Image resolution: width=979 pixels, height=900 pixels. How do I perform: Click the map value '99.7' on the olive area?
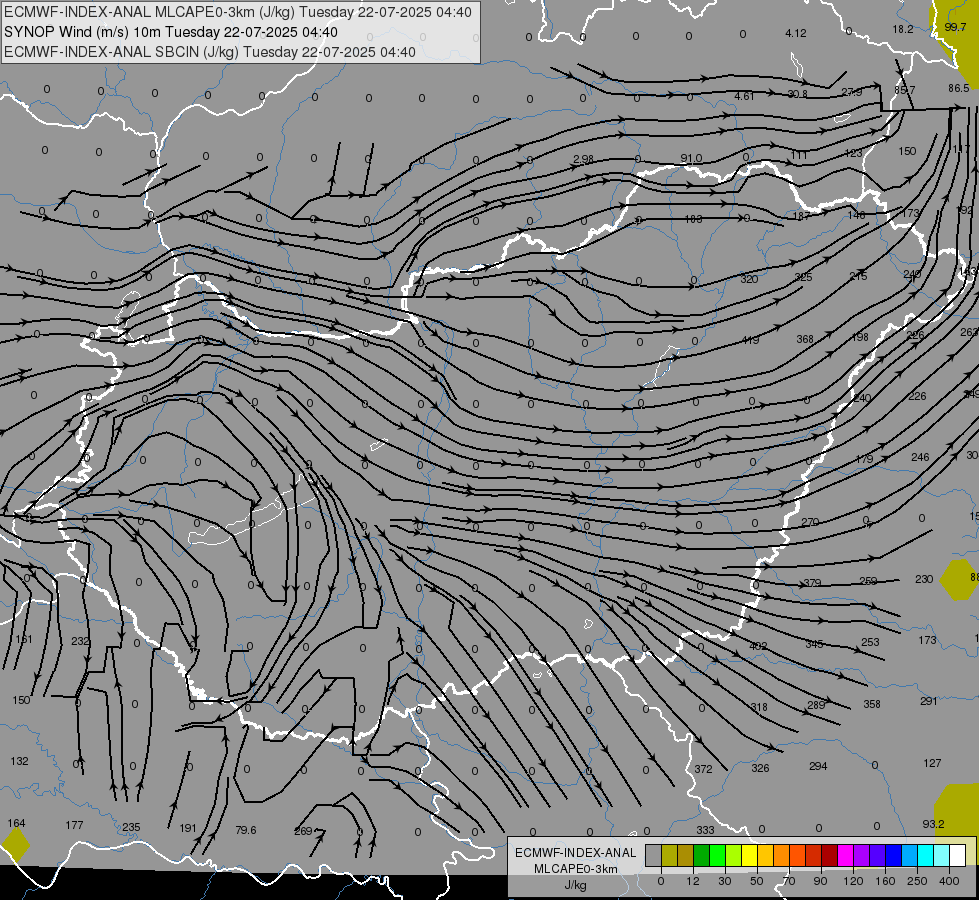[x=955, y=27]
